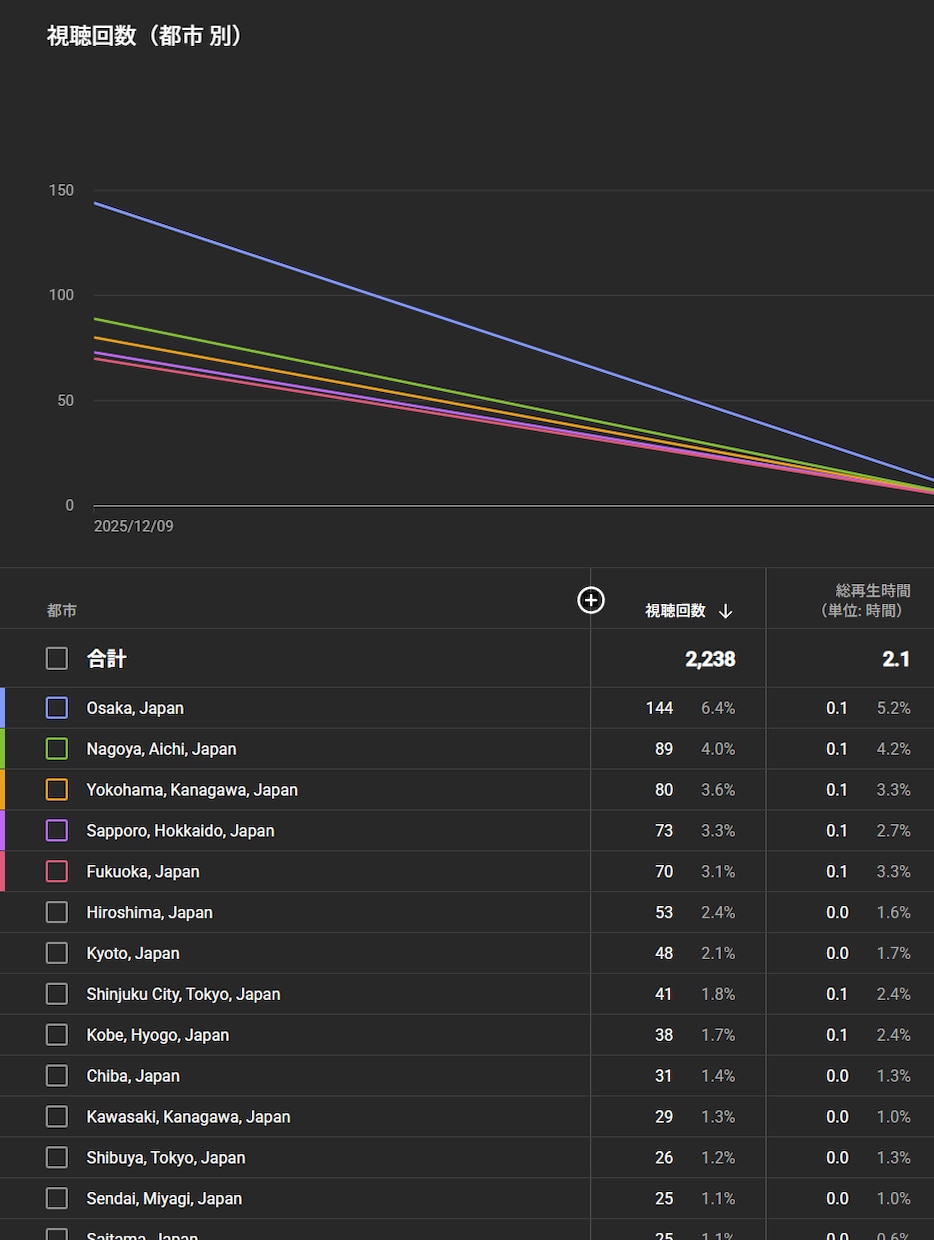Screen dimensions: 934x1240
Task: Open the Chiba, Japan city link
Action: 133,1076
